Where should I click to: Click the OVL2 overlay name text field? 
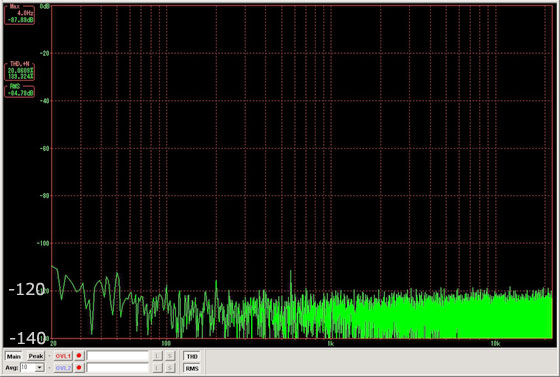point(118,368)
